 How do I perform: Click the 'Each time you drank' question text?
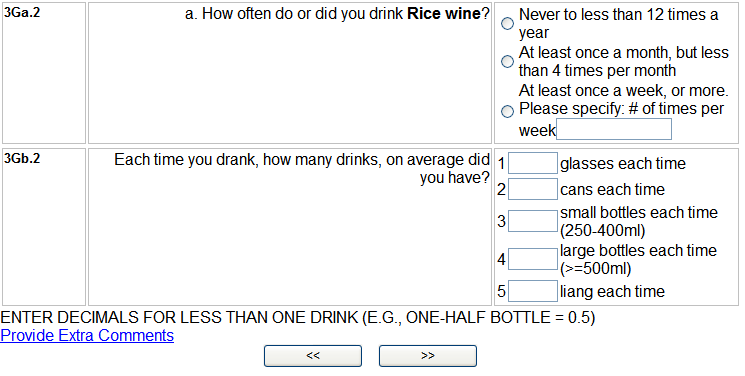pyautogui.click(x=302, y=169)
